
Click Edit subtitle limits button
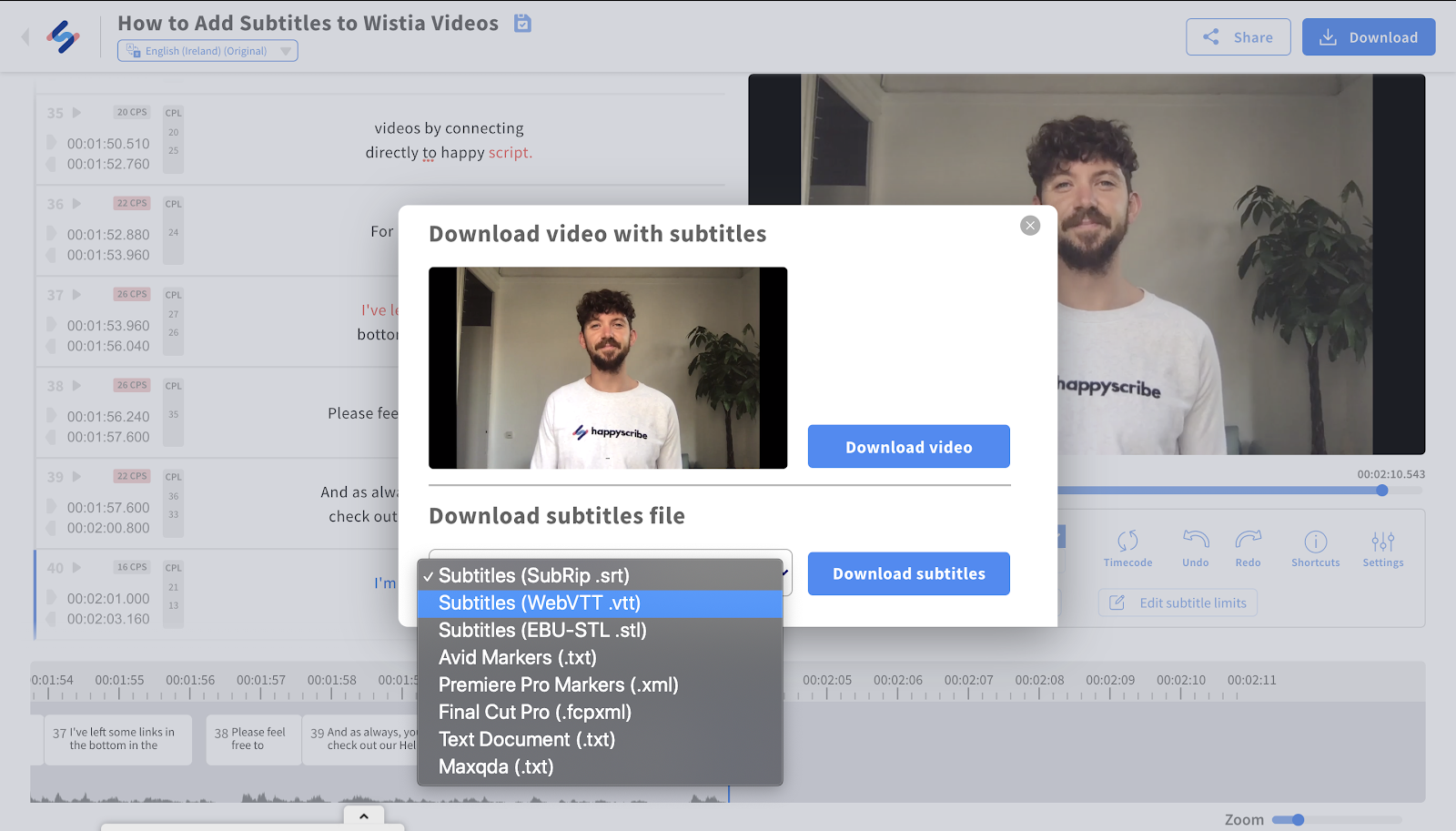pos(1178,603)
